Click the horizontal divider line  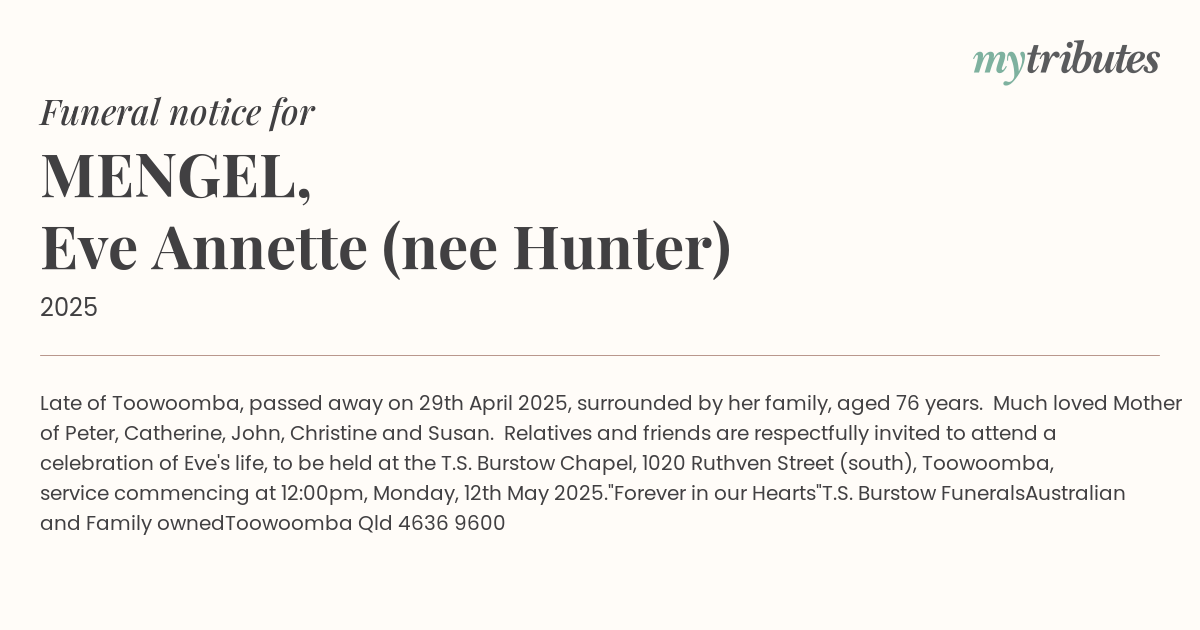point(600,355)
